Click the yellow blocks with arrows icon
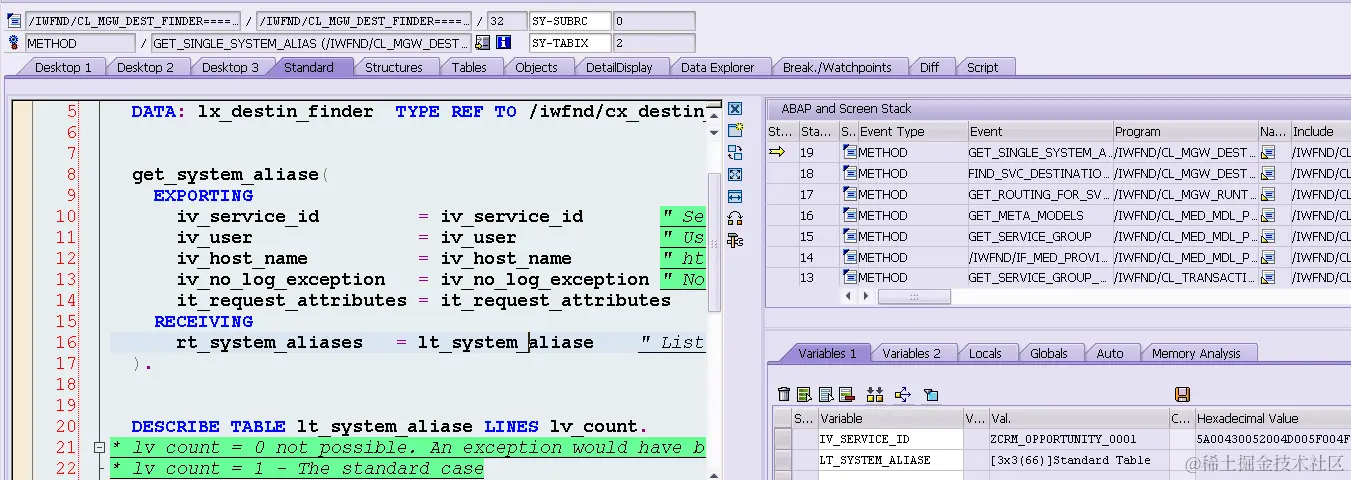 click(x=875, y=395)
